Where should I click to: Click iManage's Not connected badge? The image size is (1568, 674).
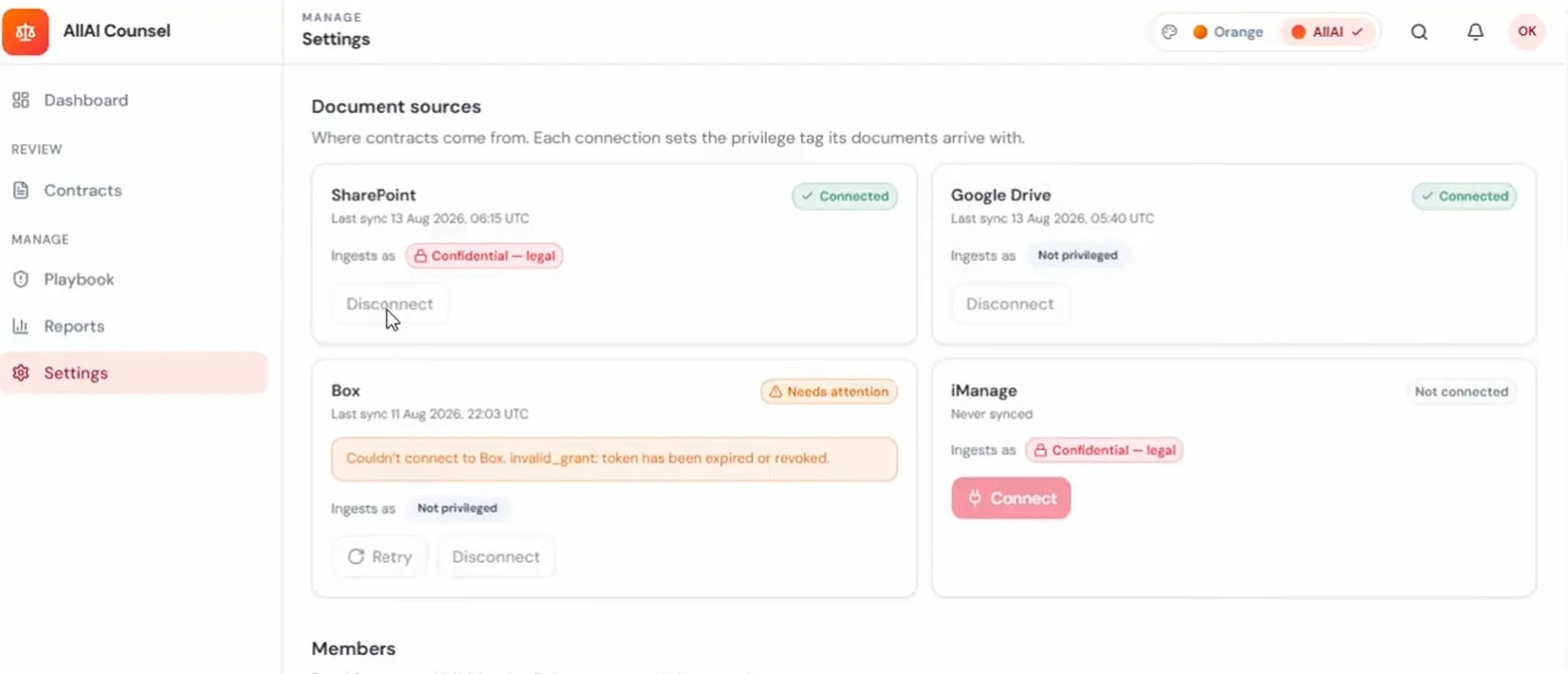[1461, 391]
